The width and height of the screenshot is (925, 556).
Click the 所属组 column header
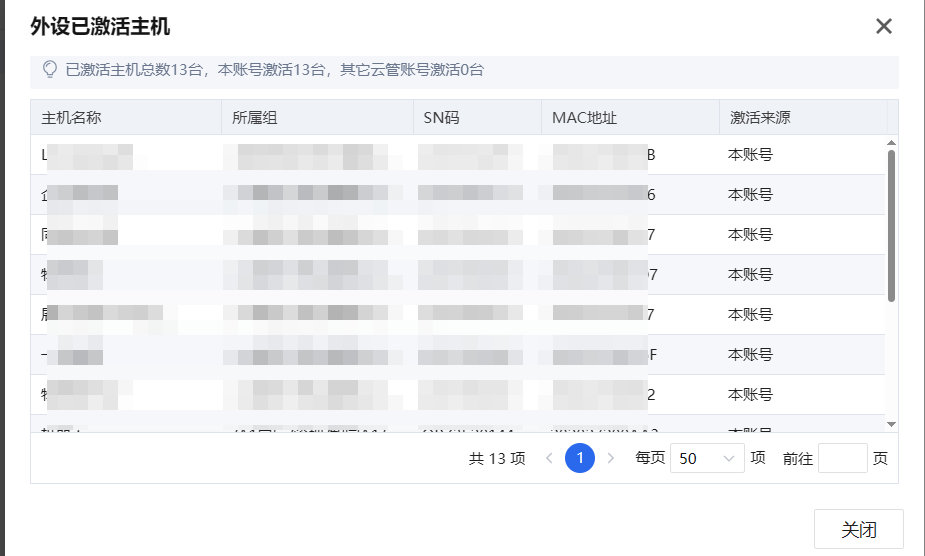(x=254, y=117)
